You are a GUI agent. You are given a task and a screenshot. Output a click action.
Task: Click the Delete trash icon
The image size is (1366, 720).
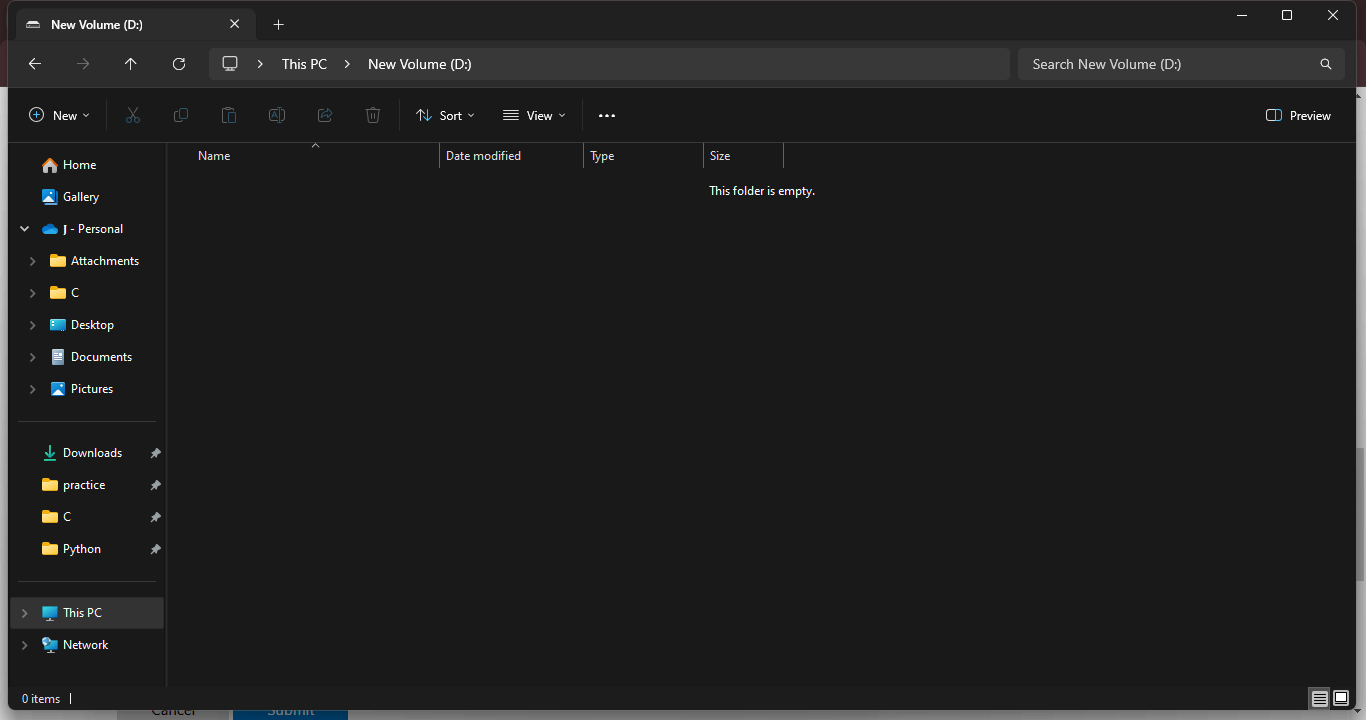373,116
